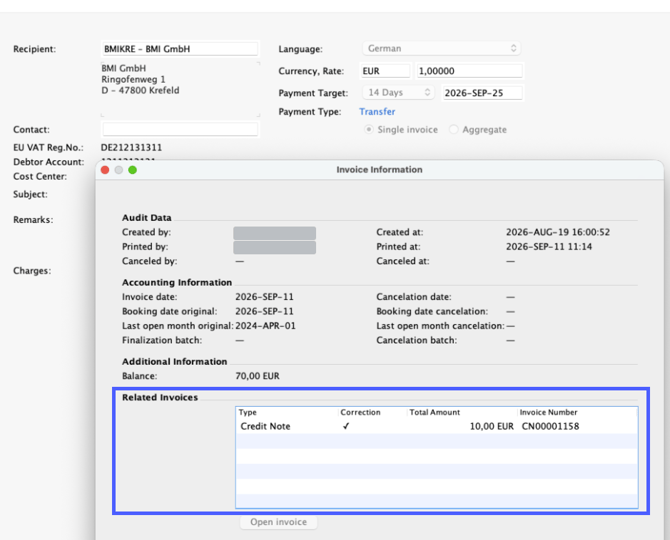Click the payment date field 2026-SEP-25
The height and width of the screenshot is (540, 670).
(x=482, y=93)
